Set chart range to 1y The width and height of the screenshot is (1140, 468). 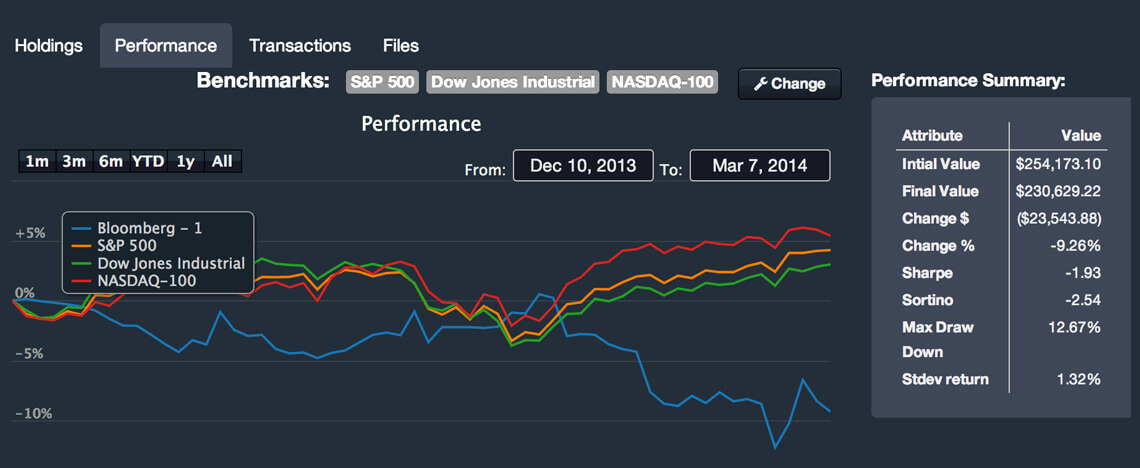pos(185,162)
